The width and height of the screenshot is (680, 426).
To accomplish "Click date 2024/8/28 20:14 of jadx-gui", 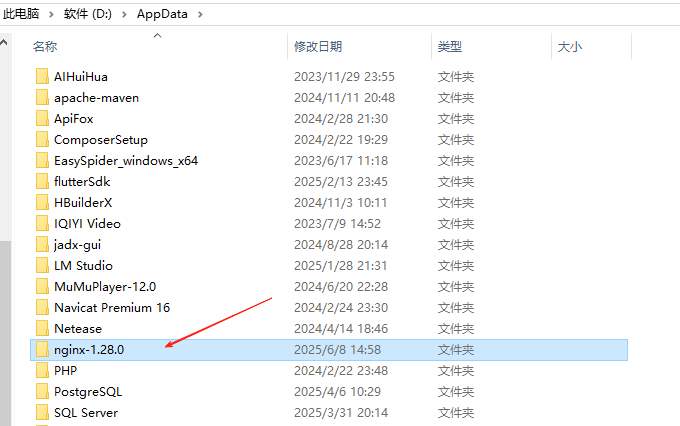I will coord(340,245).
